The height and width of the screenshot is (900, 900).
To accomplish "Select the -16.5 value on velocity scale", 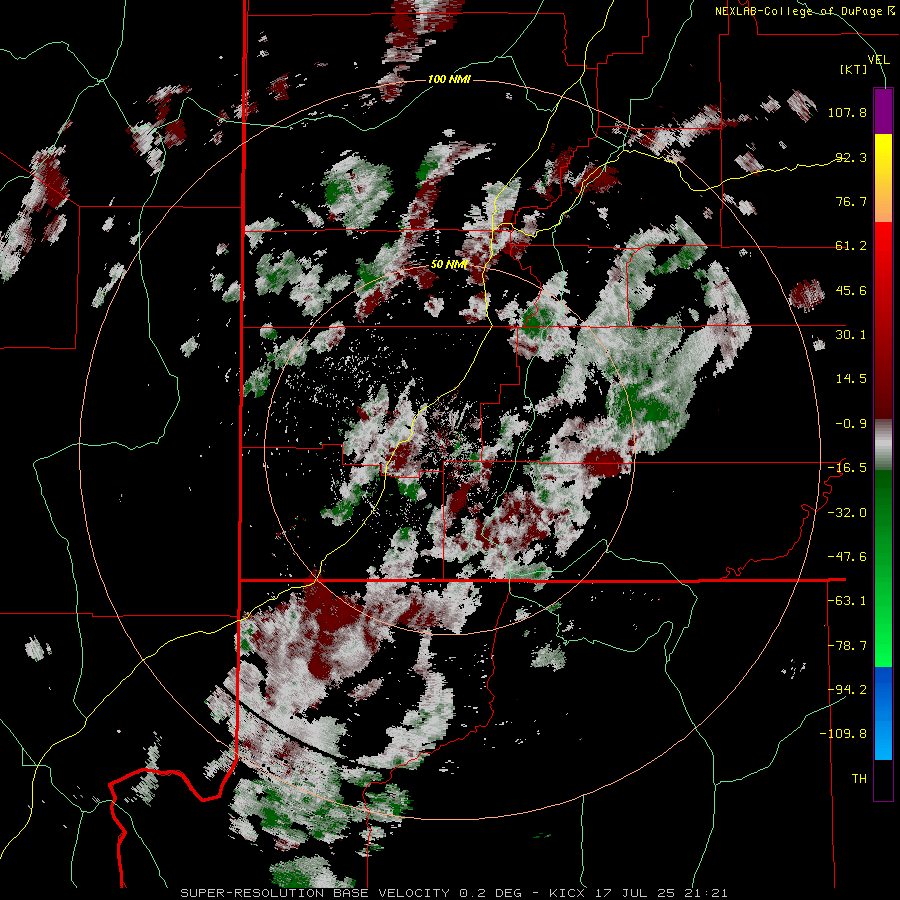I will tap(847, 468).
